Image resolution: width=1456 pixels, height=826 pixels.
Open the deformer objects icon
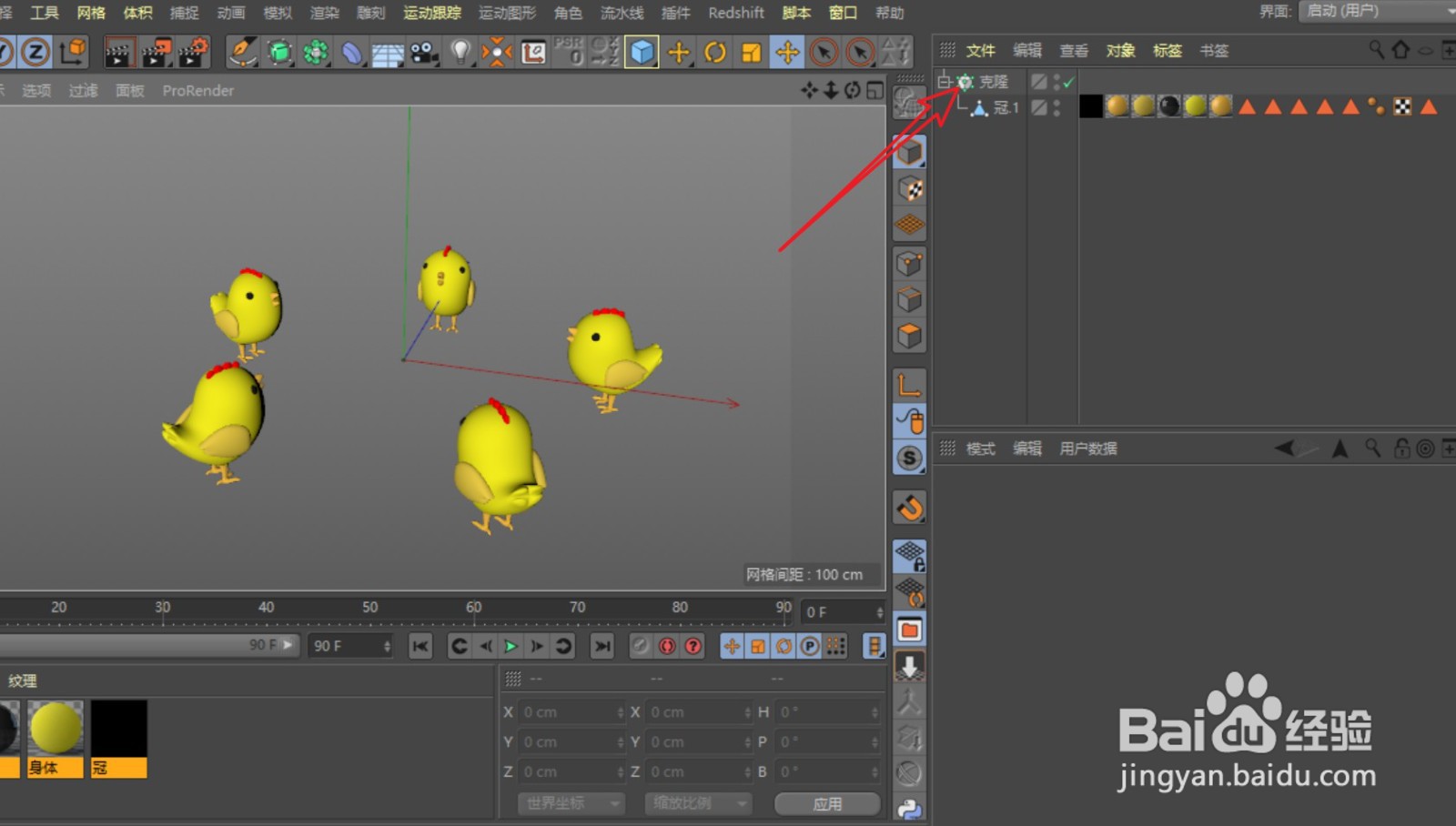351,52
